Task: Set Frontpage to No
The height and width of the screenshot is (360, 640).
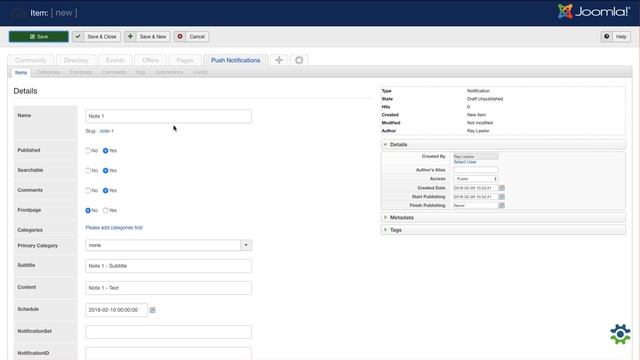Action: (88, 211)
